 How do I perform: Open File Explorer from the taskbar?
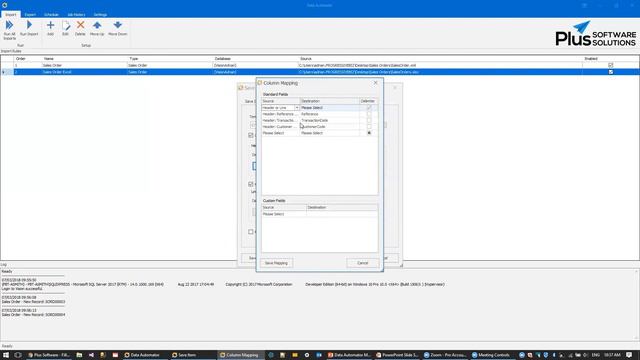[x=79, y=355]
